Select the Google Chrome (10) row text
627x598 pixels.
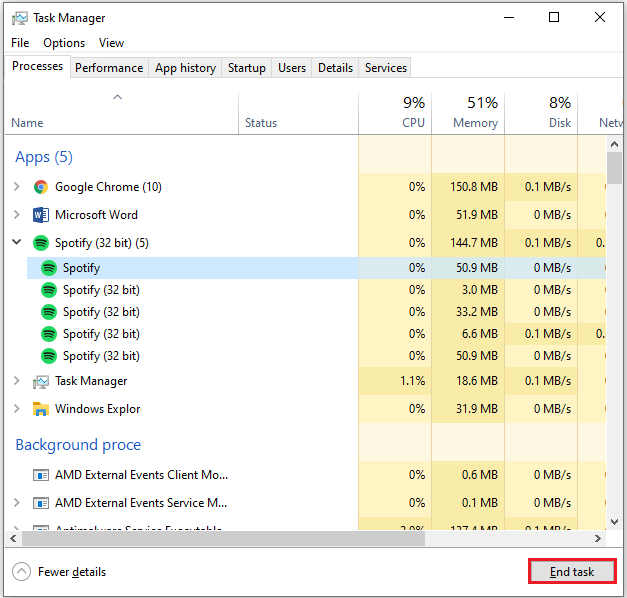[x=108, y=187]
